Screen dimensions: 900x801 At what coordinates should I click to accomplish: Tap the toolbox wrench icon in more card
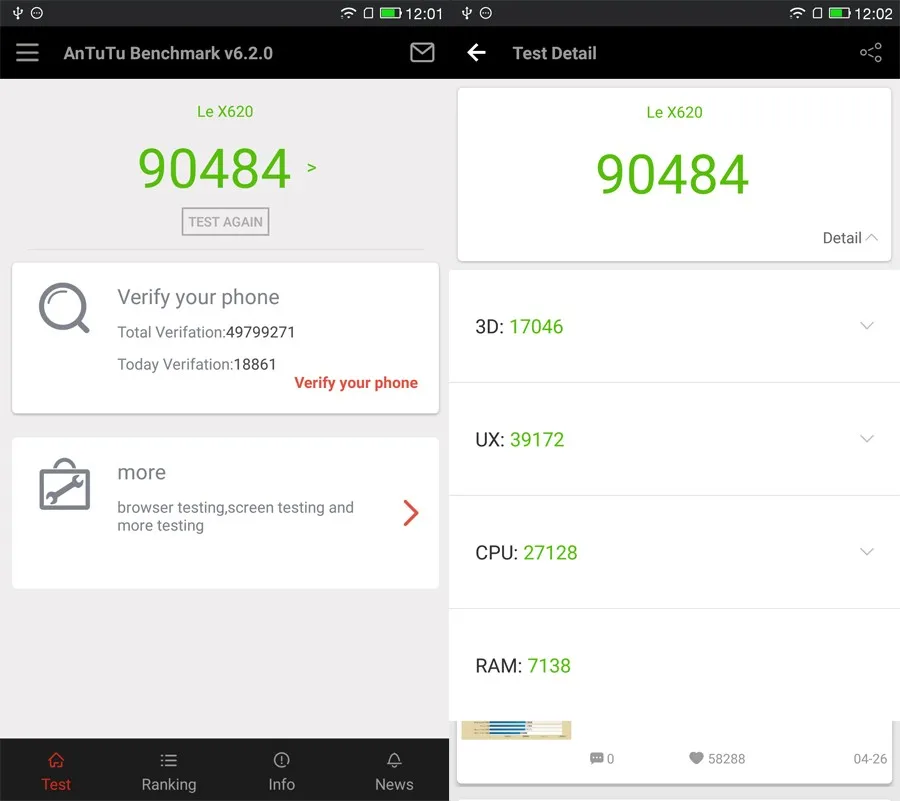(x=64, y=485)
